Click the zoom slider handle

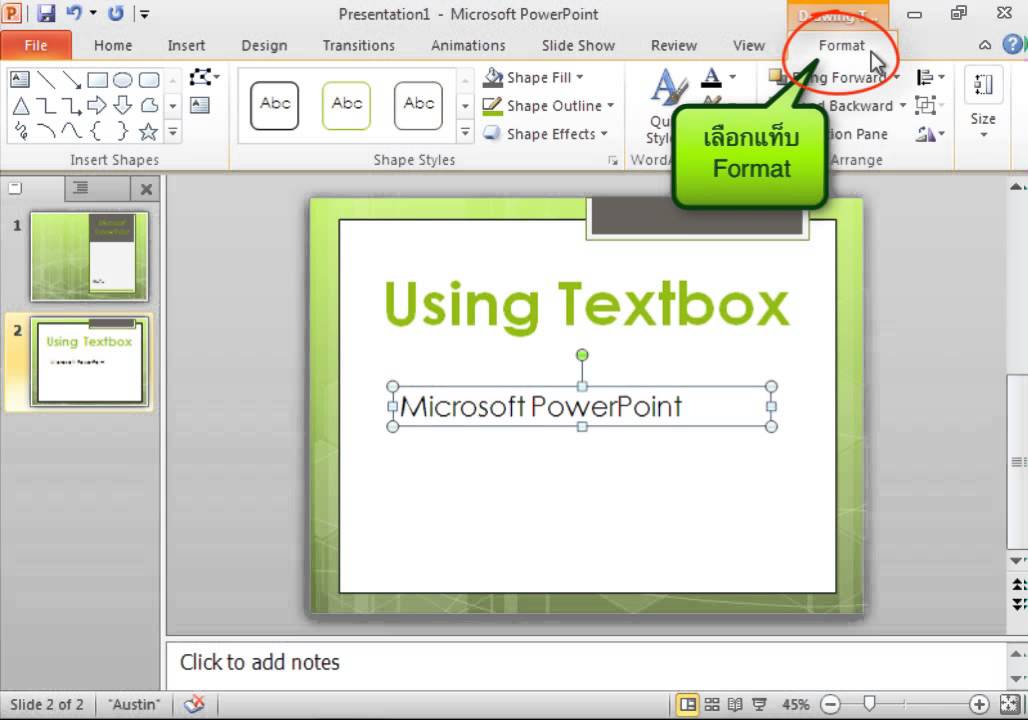[x=869, y=704]
